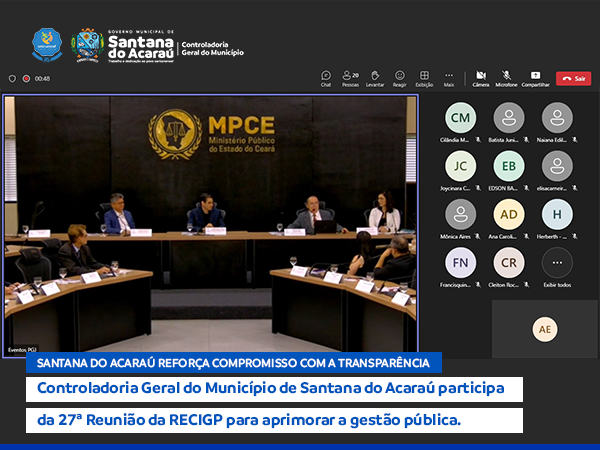The image size is (600, 450).
Task: Click the 27ª Reunião da RECIGP line
Action: [x=274, y=420]
